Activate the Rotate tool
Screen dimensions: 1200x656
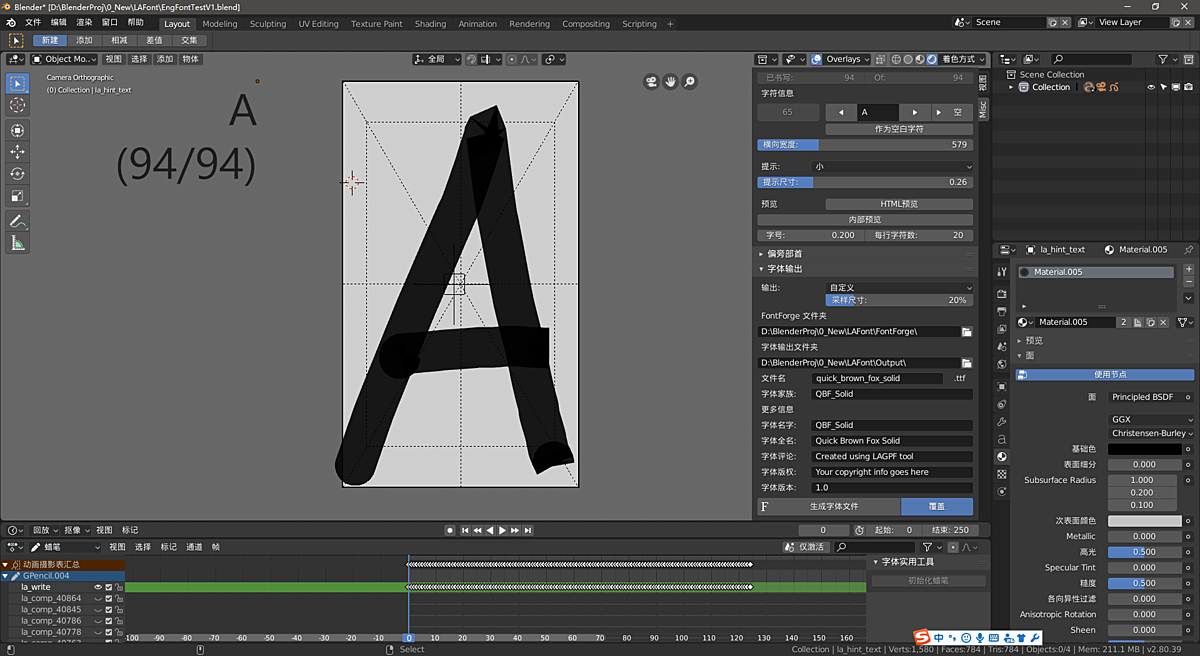(18, 174)
